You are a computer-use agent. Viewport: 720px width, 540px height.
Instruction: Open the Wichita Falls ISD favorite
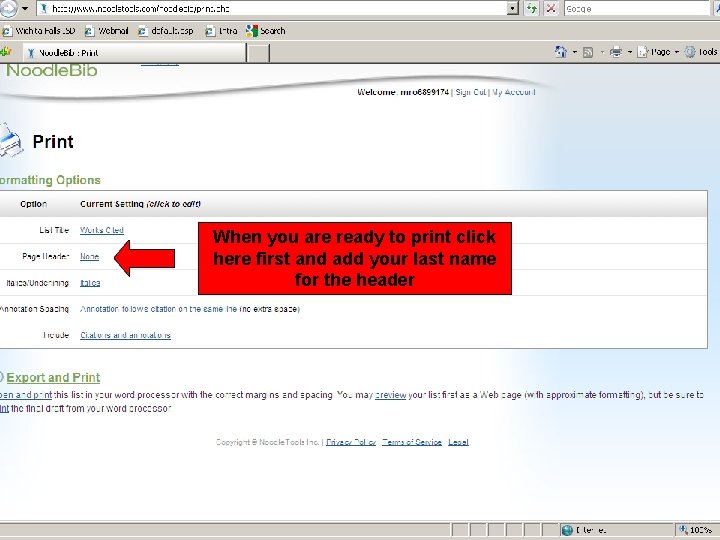(x=39, y=31)
